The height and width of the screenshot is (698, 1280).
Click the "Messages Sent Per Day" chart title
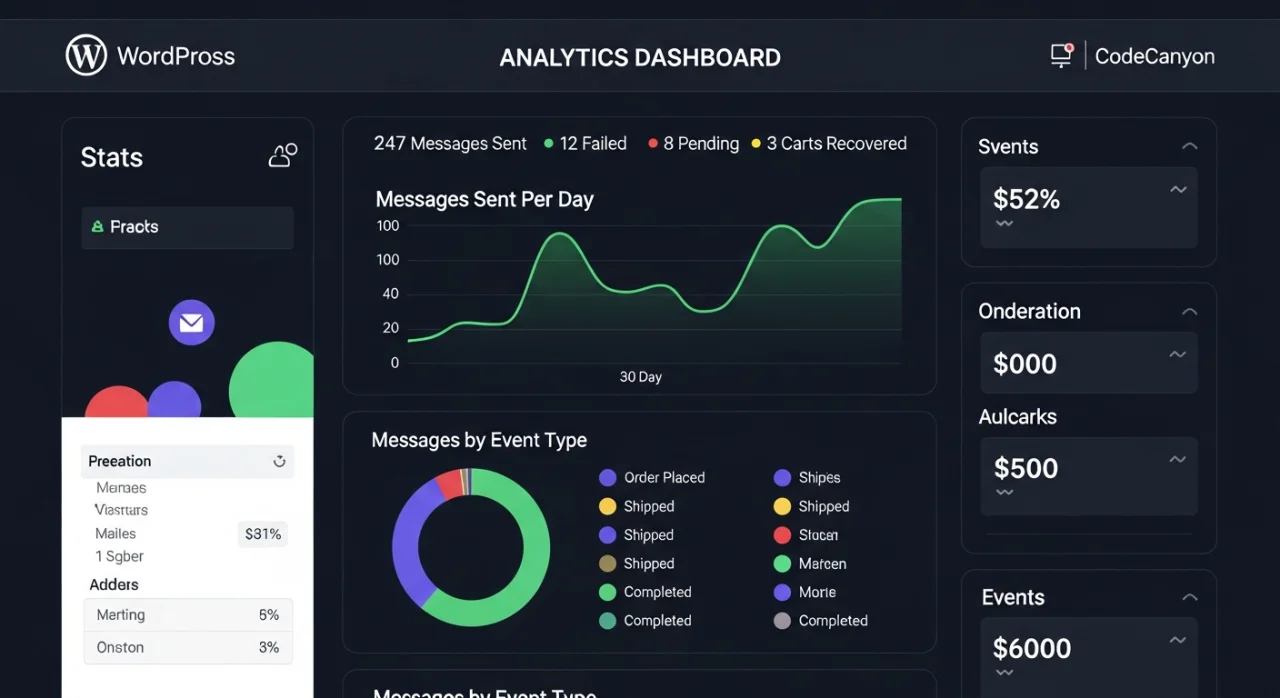click(x=485, y=199)
